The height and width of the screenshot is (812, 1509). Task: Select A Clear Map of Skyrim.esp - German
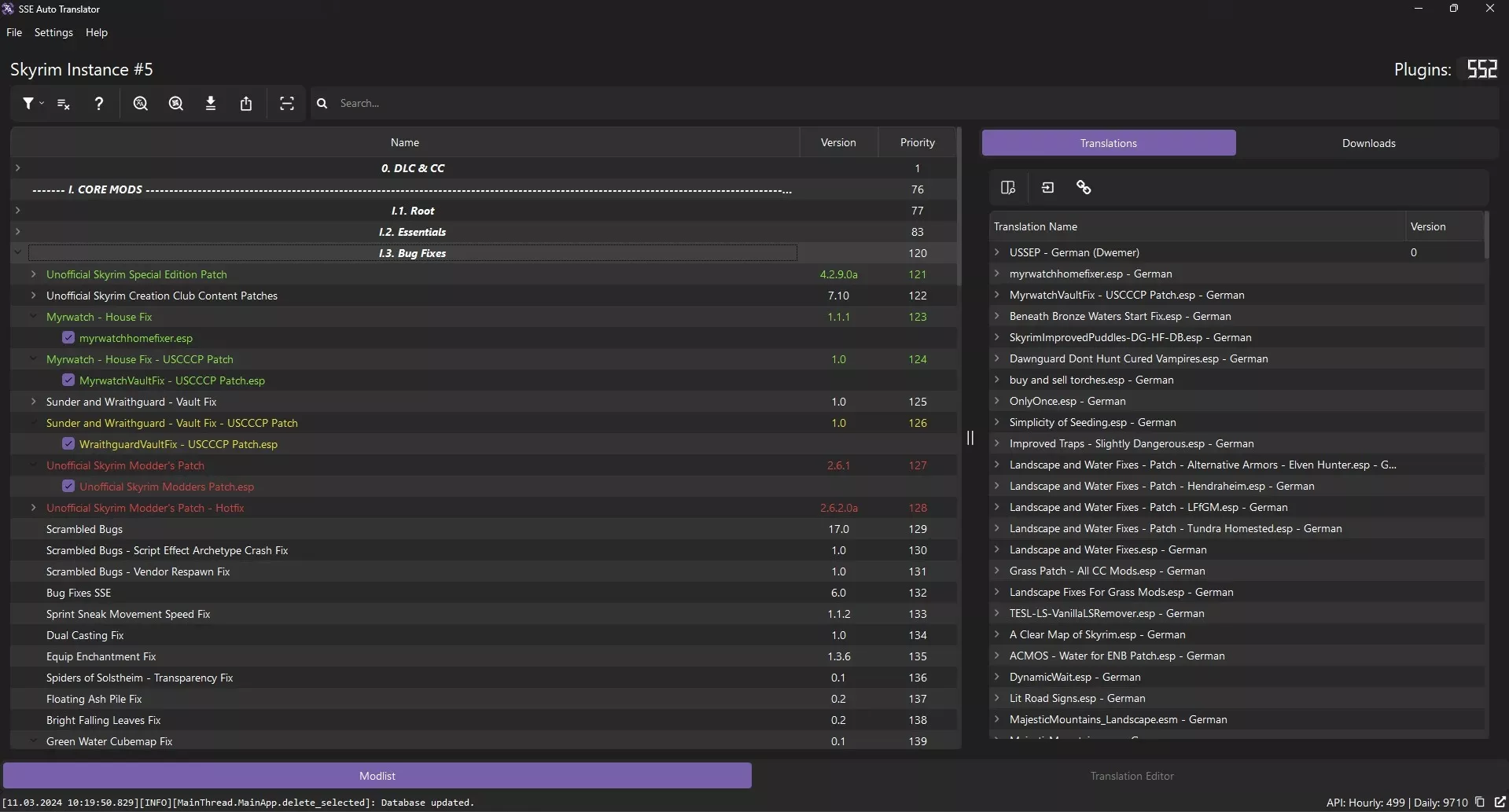click(1236, 634)
